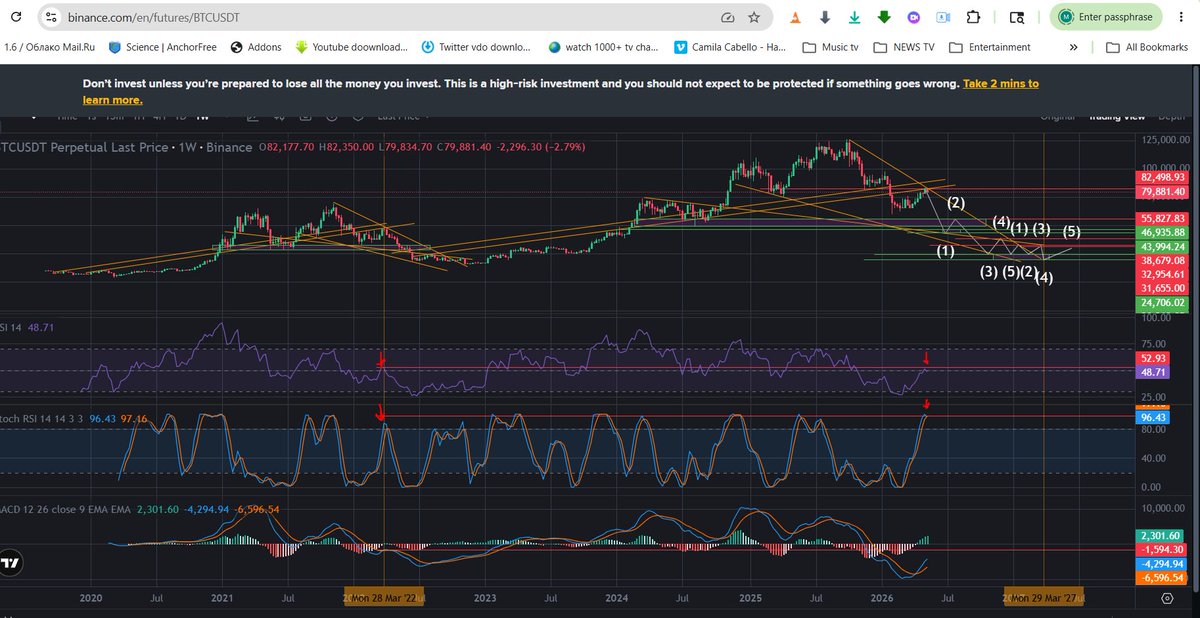
Task: Click the Mon 29 Mar '27 date label
Action: pos(1044,598)
